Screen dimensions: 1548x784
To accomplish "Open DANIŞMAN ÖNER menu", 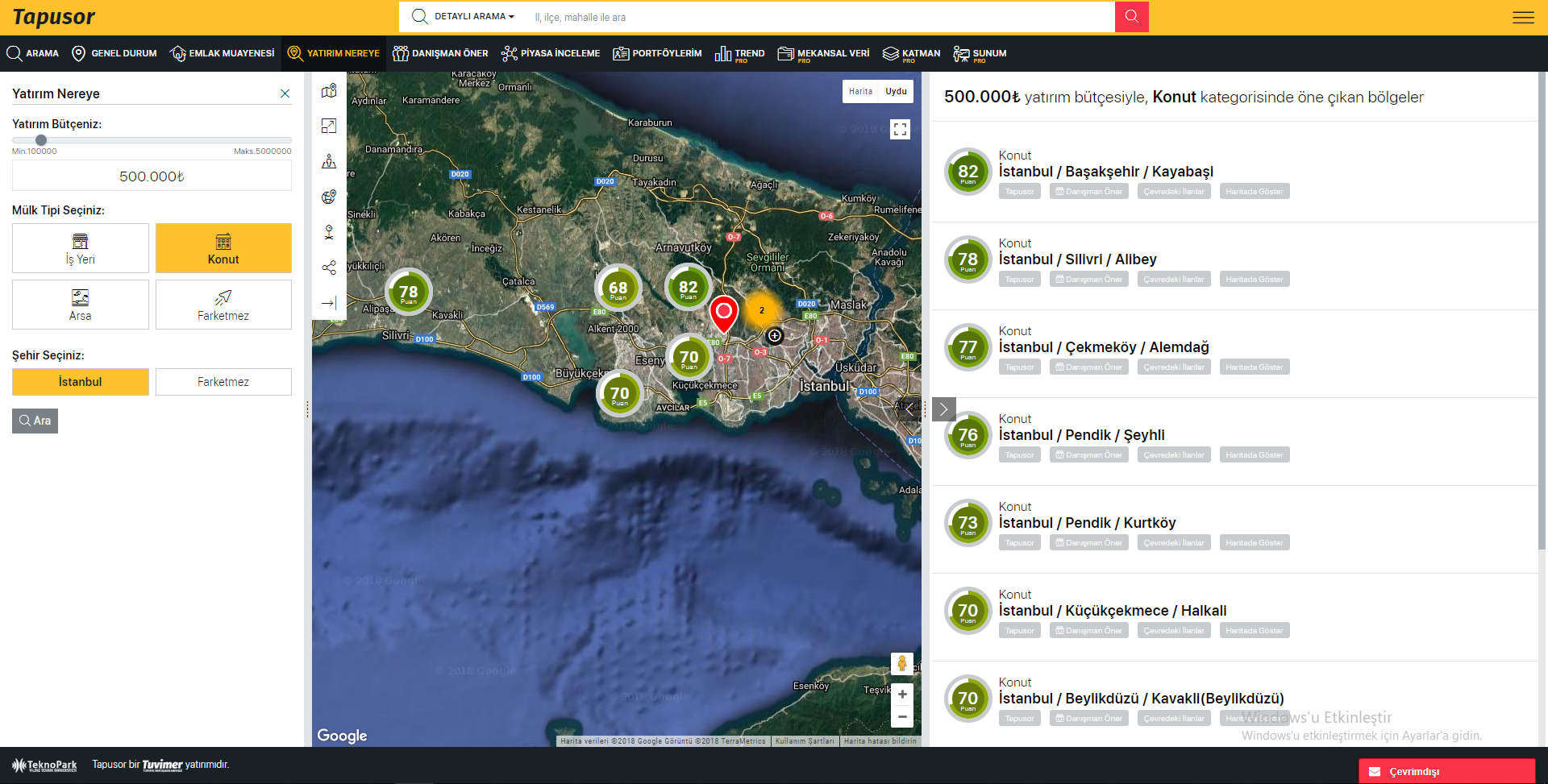I will 440,53.
